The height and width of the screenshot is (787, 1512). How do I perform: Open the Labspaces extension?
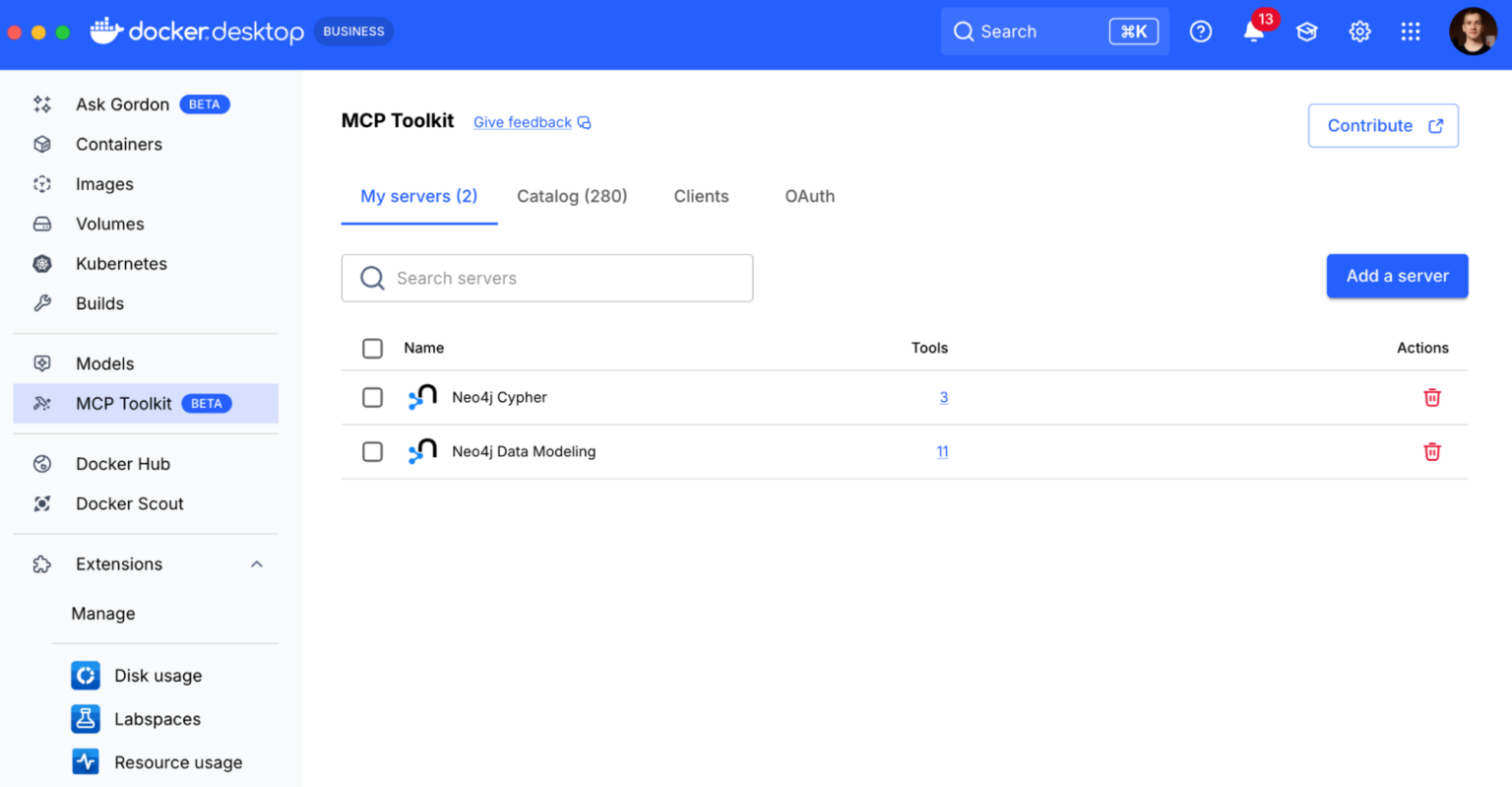155,719
